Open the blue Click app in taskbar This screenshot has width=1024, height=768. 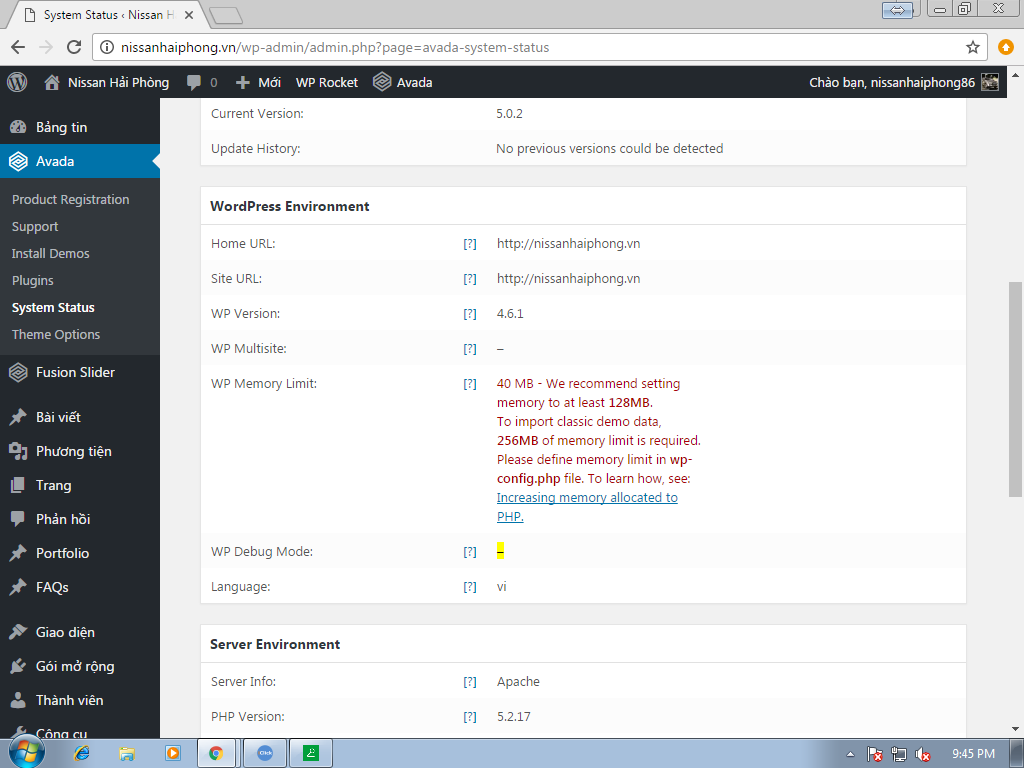point(265,754)
